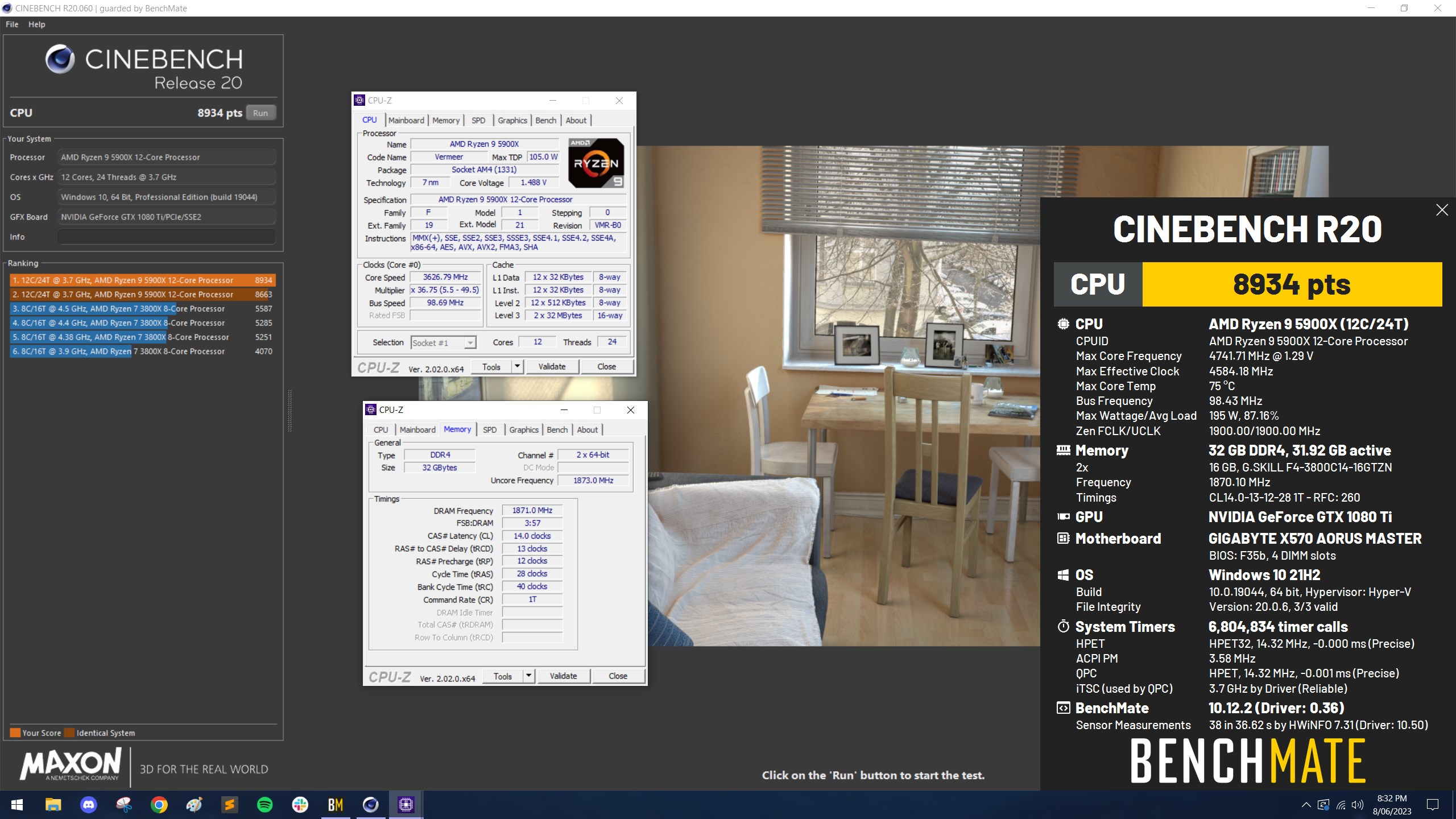Click the Close button in the Memory CPU-Z window
The image size is (1456, 819).
click(x=618, y=676)
